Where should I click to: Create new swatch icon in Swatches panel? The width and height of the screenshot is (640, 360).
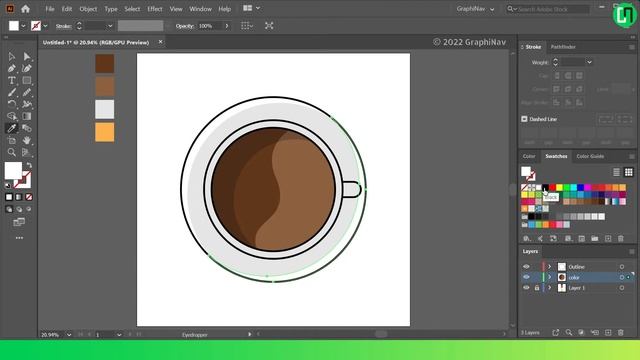point(608,238)
